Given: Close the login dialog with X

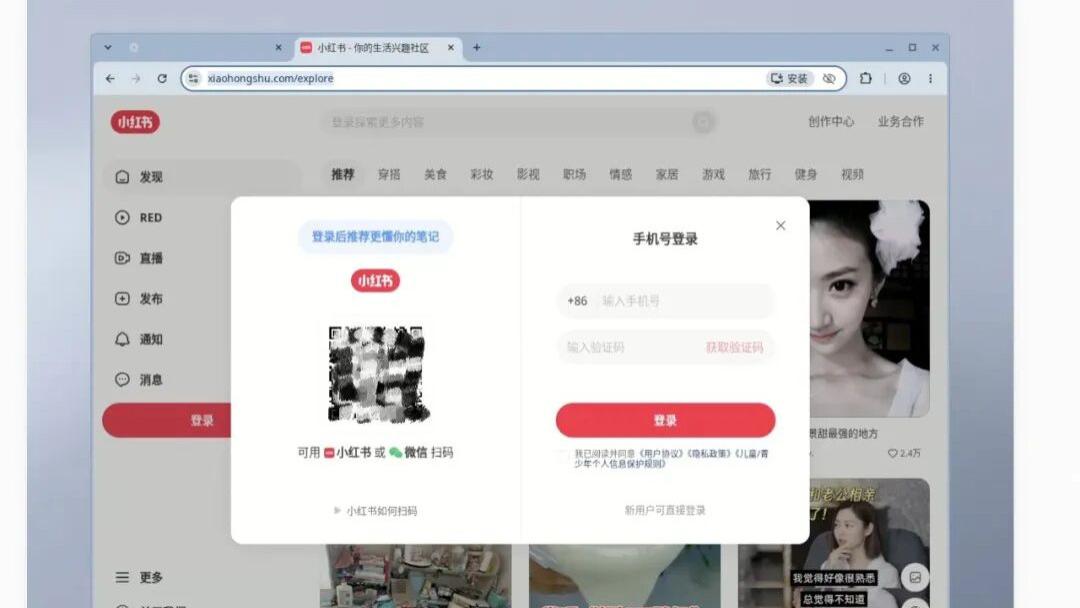Looking at the screenshot, I should click(x=780, y=226).
